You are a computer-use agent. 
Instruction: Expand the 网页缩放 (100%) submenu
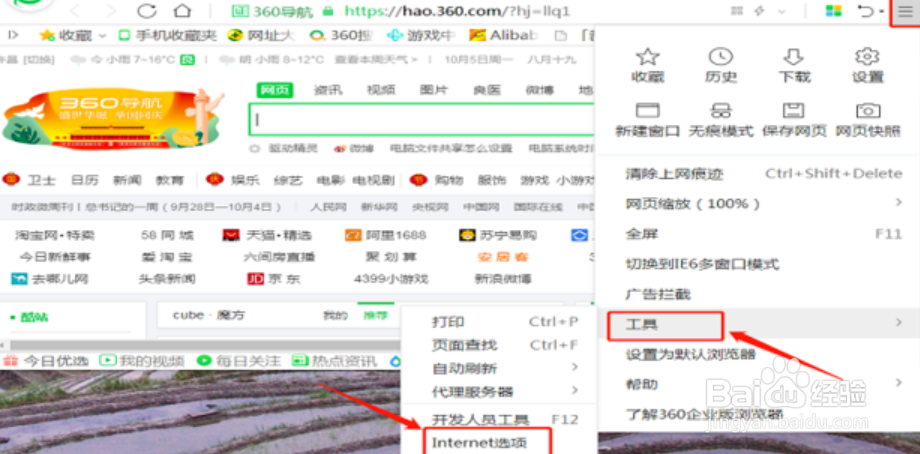[898, 203]
